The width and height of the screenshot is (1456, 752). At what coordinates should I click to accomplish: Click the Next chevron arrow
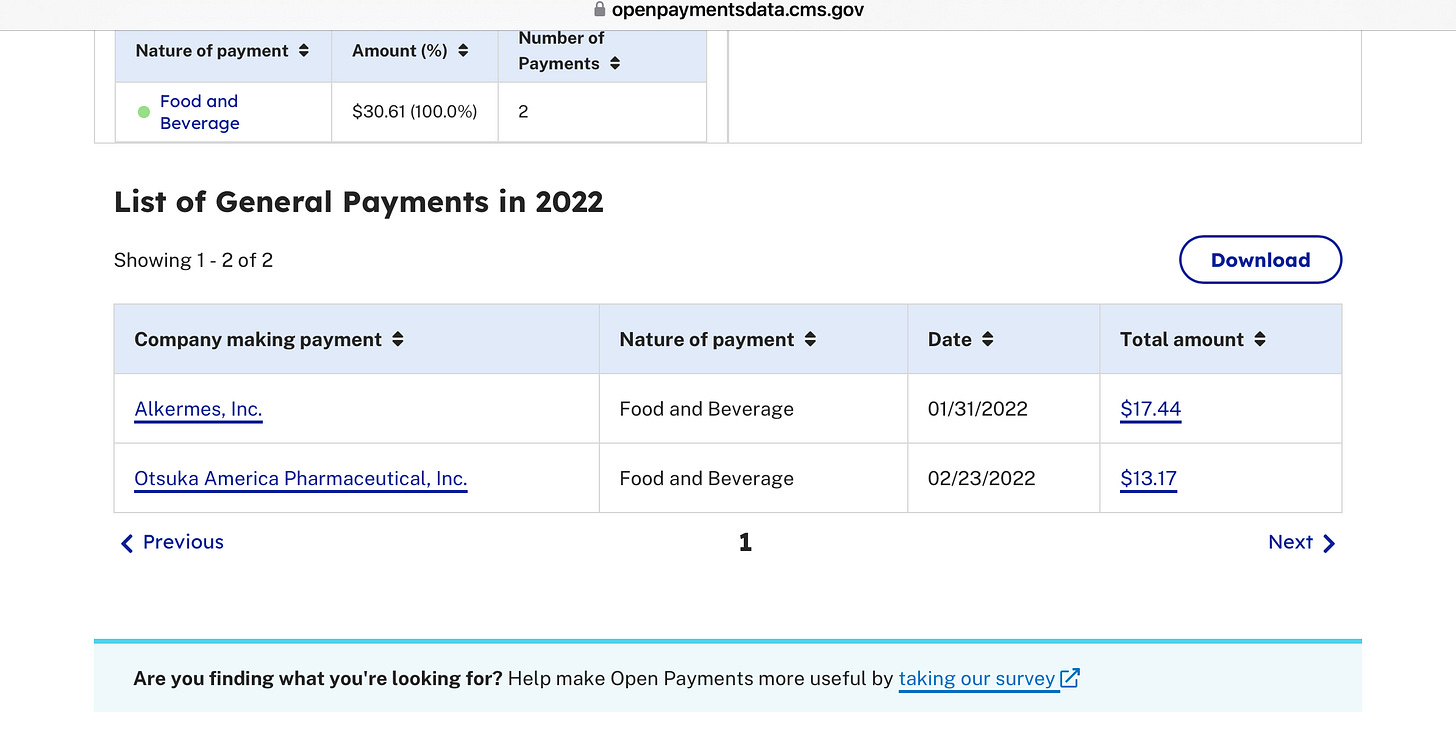[x=1329, y=543]
